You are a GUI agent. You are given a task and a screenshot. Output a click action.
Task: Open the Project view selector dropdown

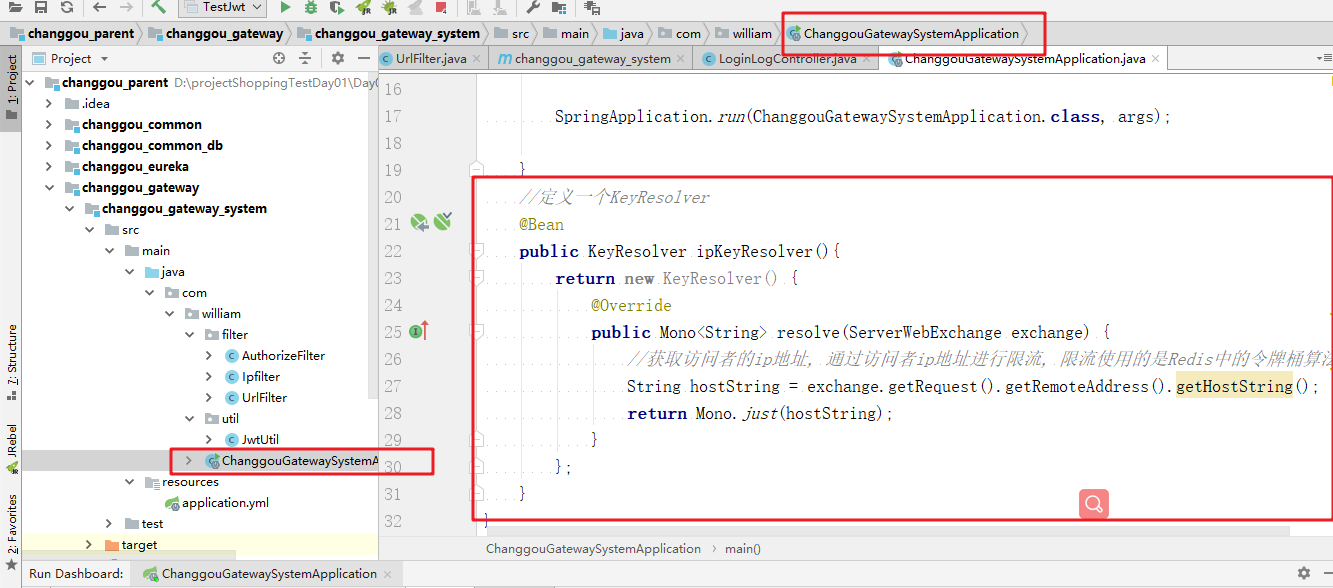[x=70, y=59]
